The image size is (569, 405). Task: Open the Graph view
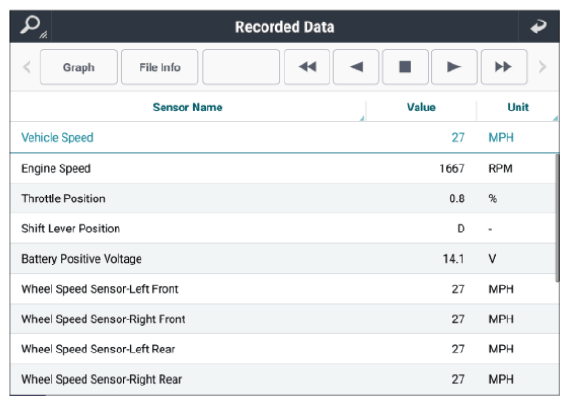click(79, 67)
